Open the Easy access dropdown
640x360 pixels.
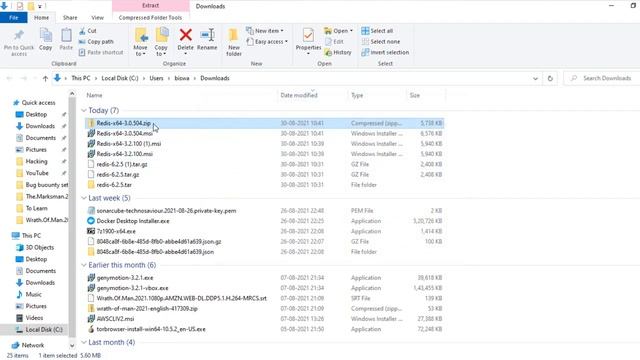tap(267, 42)
